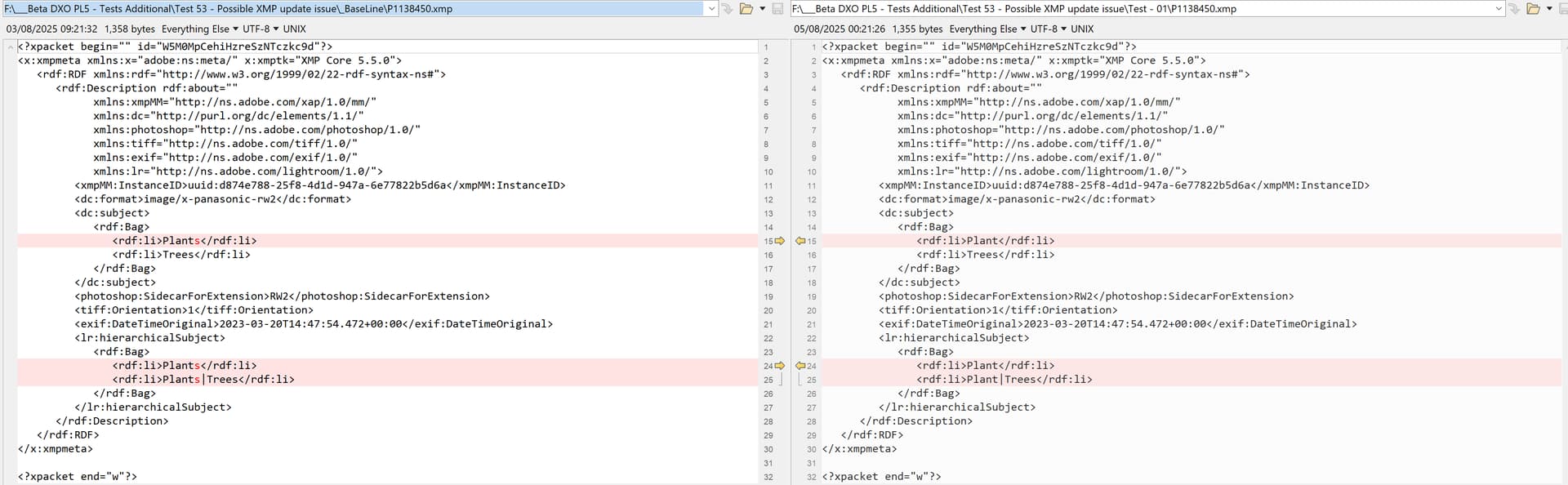Click left pane save disk icon

coord(777,9)
